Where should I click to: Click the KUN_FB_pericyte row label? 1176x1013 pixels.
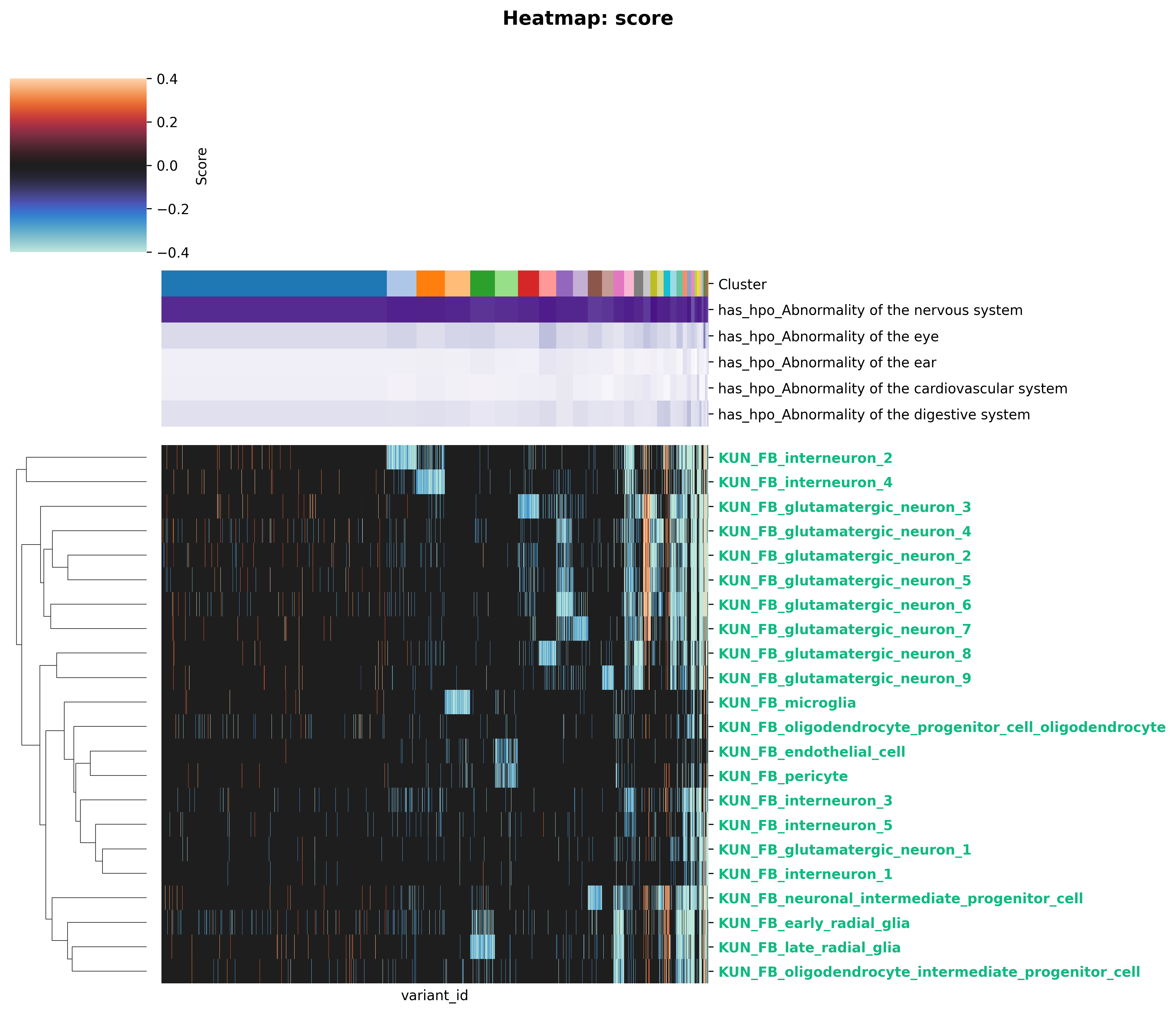[x=783, y=776]
